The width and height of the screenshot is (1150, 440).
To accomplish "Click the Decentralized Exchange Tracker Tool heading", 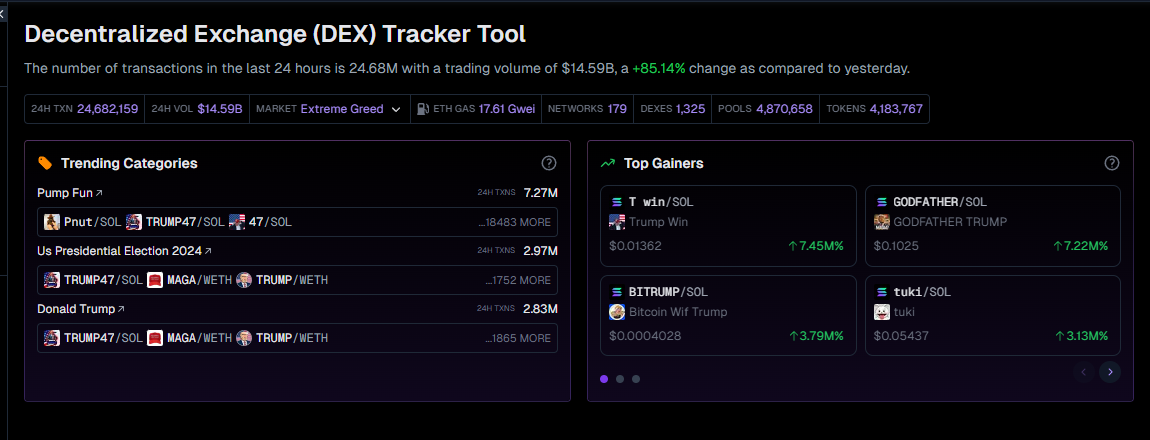I will [x=275, y=34].
